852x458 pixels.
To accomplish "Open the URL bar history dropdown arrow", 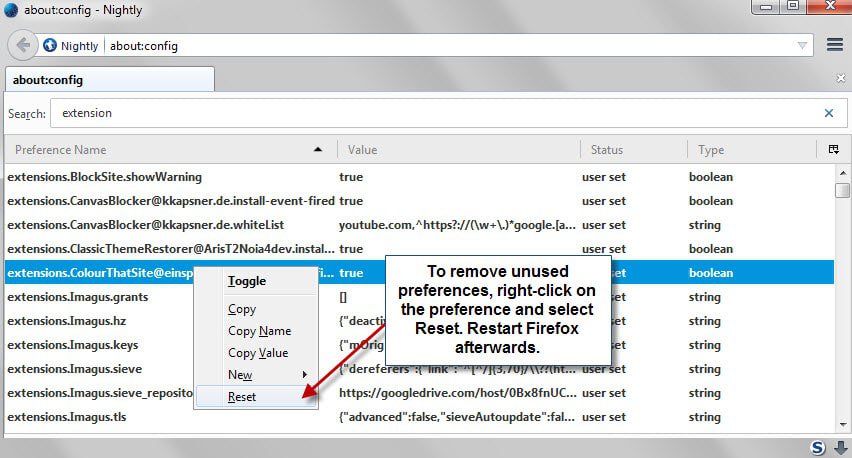I will click(802, 46).
